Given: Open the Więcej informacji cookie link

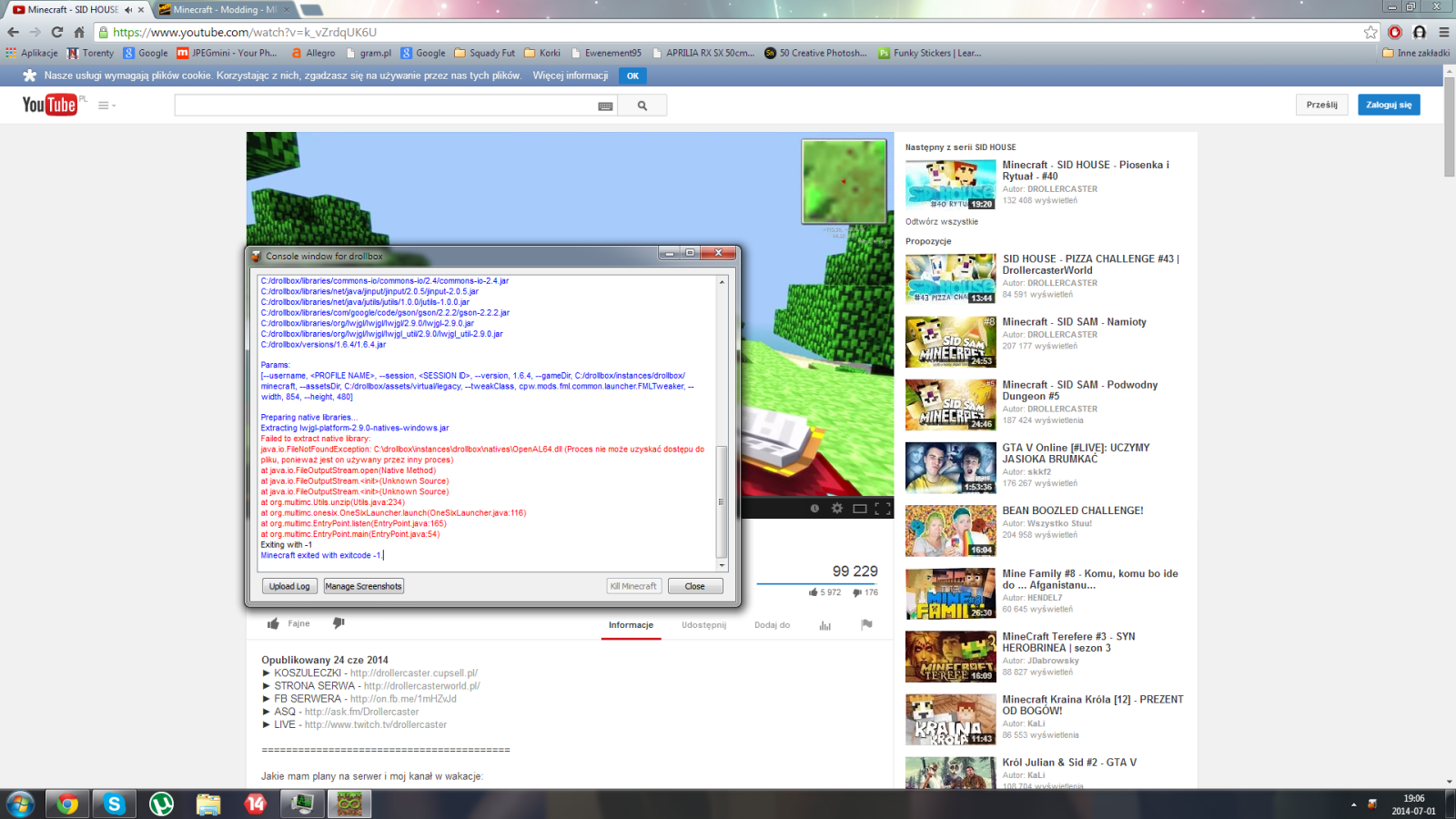Looking at the screenshot, I should [571, 76].
